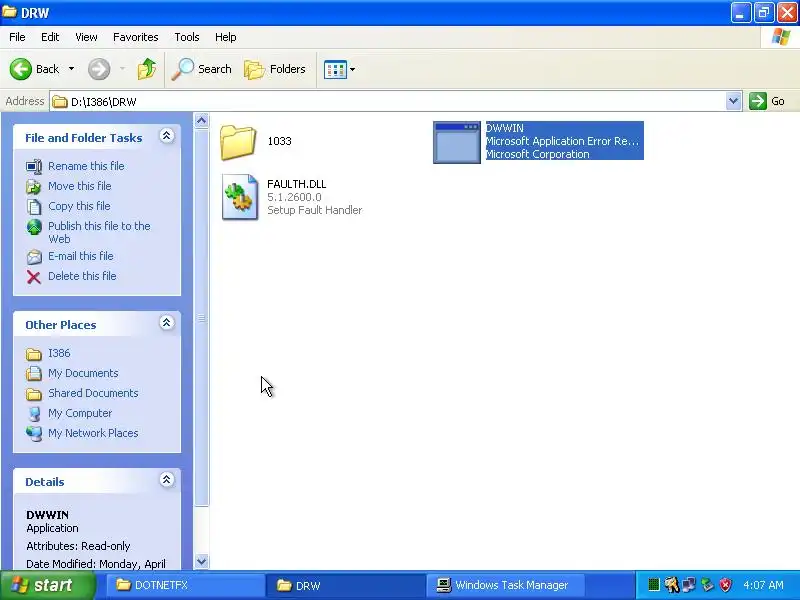Click the Rename this file icon
The height and width of the screenshot is (600, 800).
(34, 166)
